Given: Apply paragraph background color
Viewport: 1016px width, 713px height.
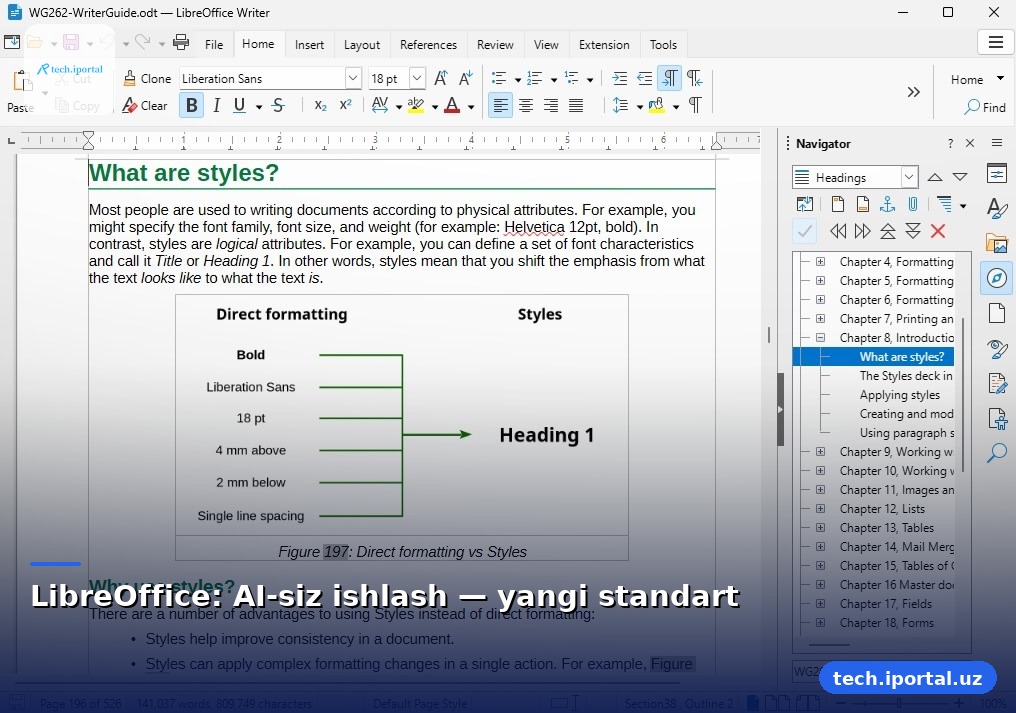Looking at the screenshot, I should 656,106.
